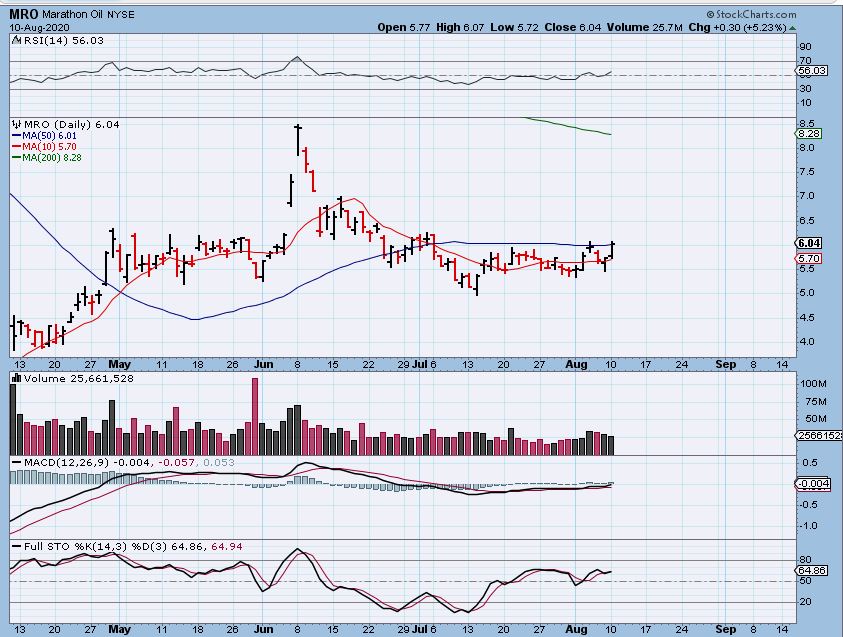The width and height of the screenshot is (843, 637).
Task: Click the 'Open 5.77' header value
Action: point(403,27)
